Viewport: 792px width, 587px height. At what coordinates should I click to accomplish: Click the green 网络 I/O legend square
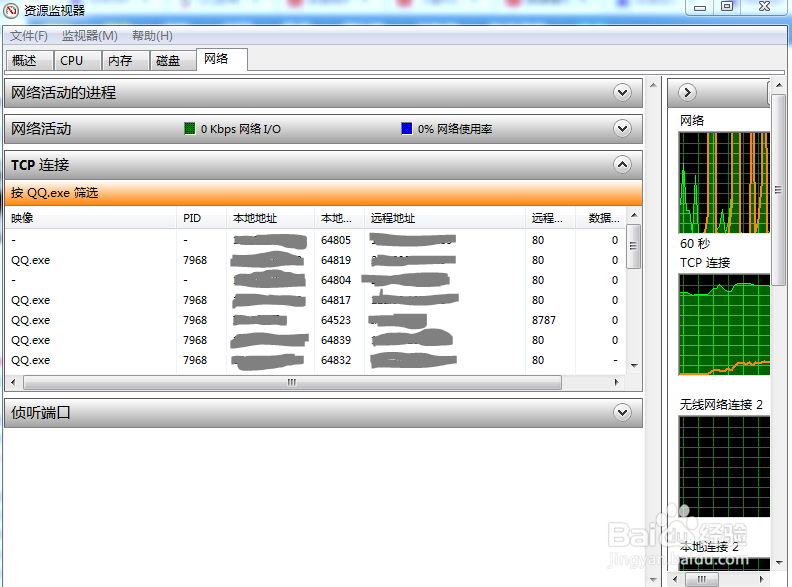tap(189, 128)
